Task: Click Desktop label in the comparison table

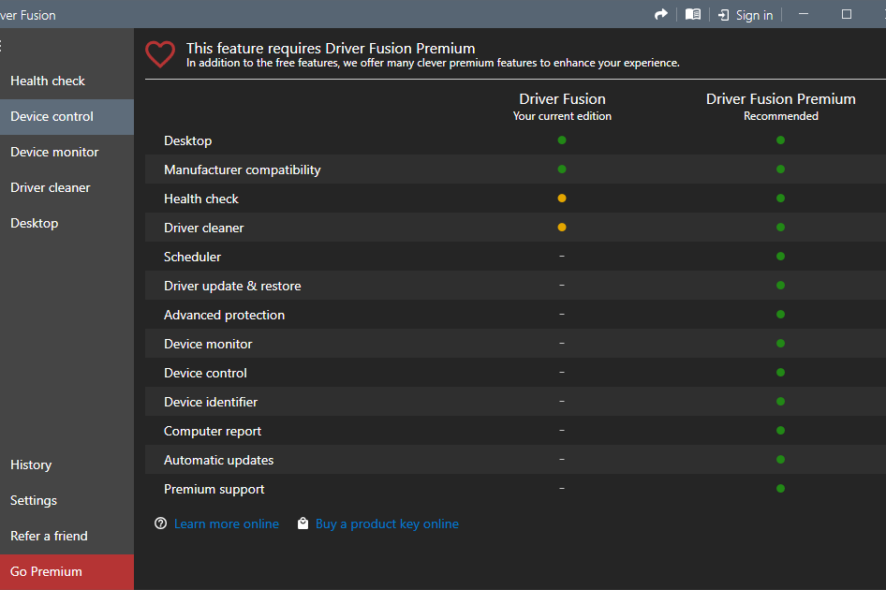Action: coord(188,141)
